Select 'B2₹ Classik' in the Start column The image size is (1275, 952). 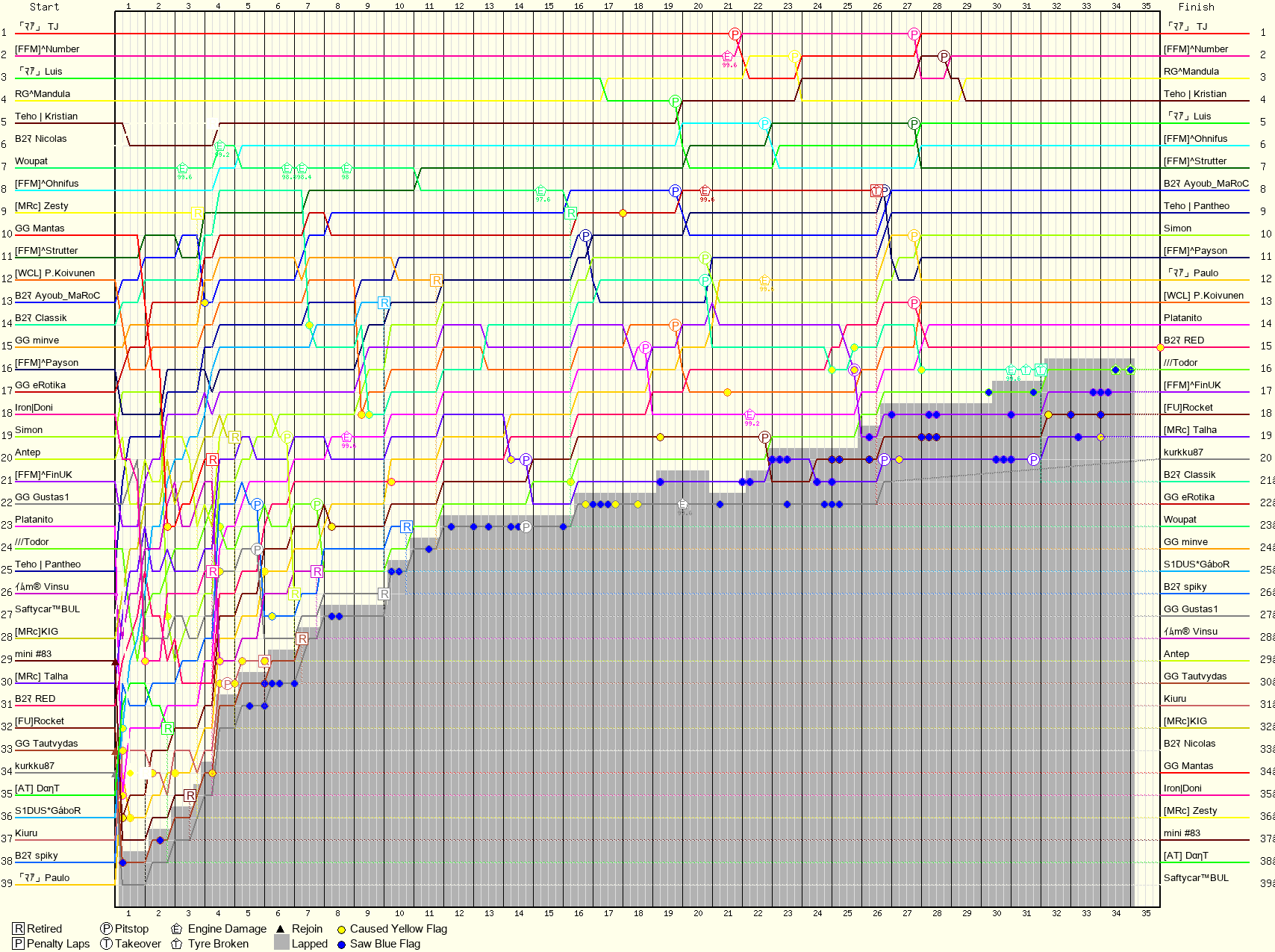click(x=41, y=318)
